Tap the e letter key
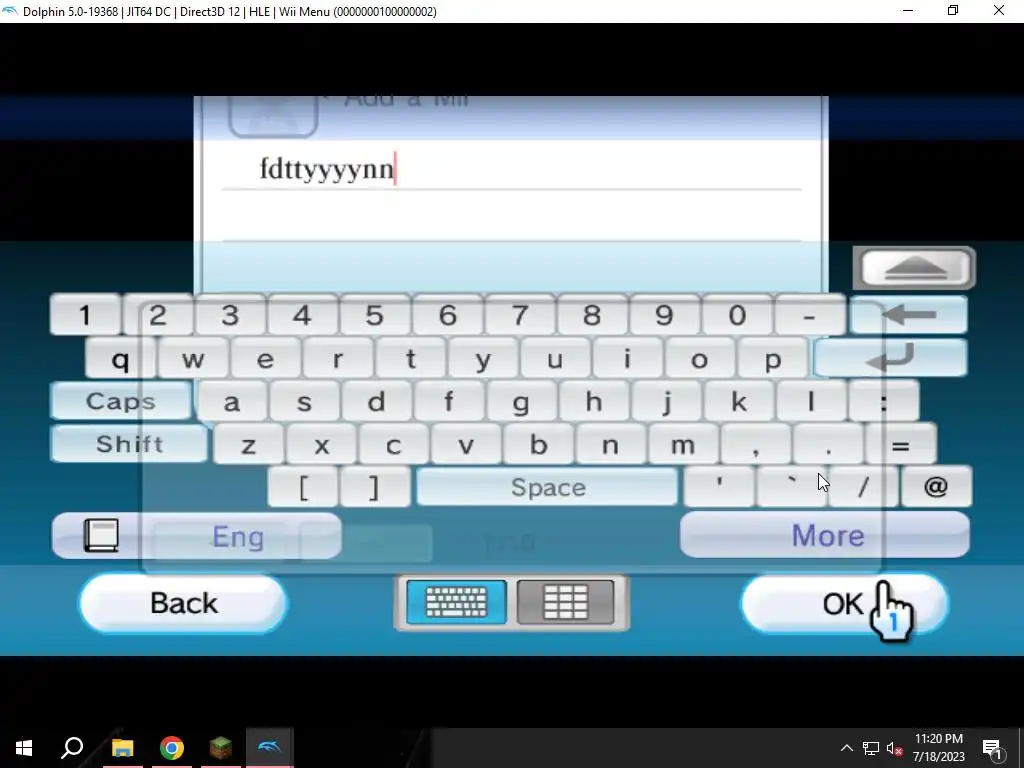Screen dimensions: 1024x768 [265, 359]
